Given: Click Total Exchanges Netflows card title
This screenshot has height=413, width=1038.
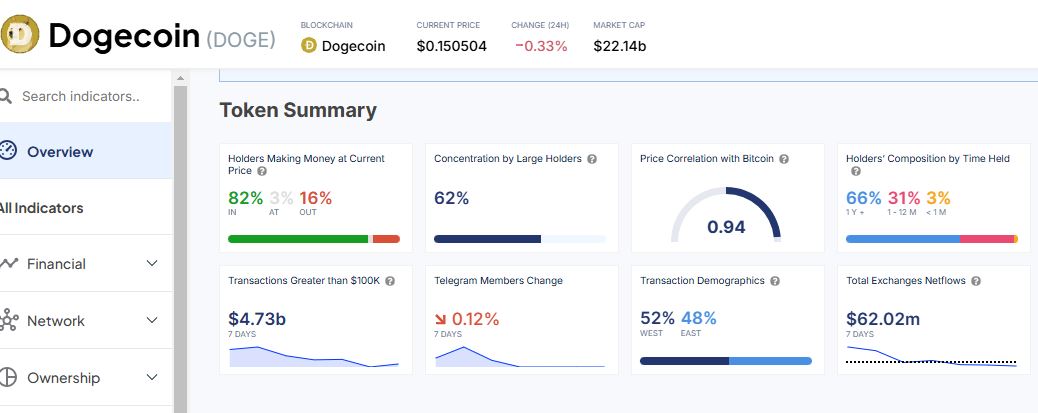Looking at the screenshot, I should click(x=906, y=281).
